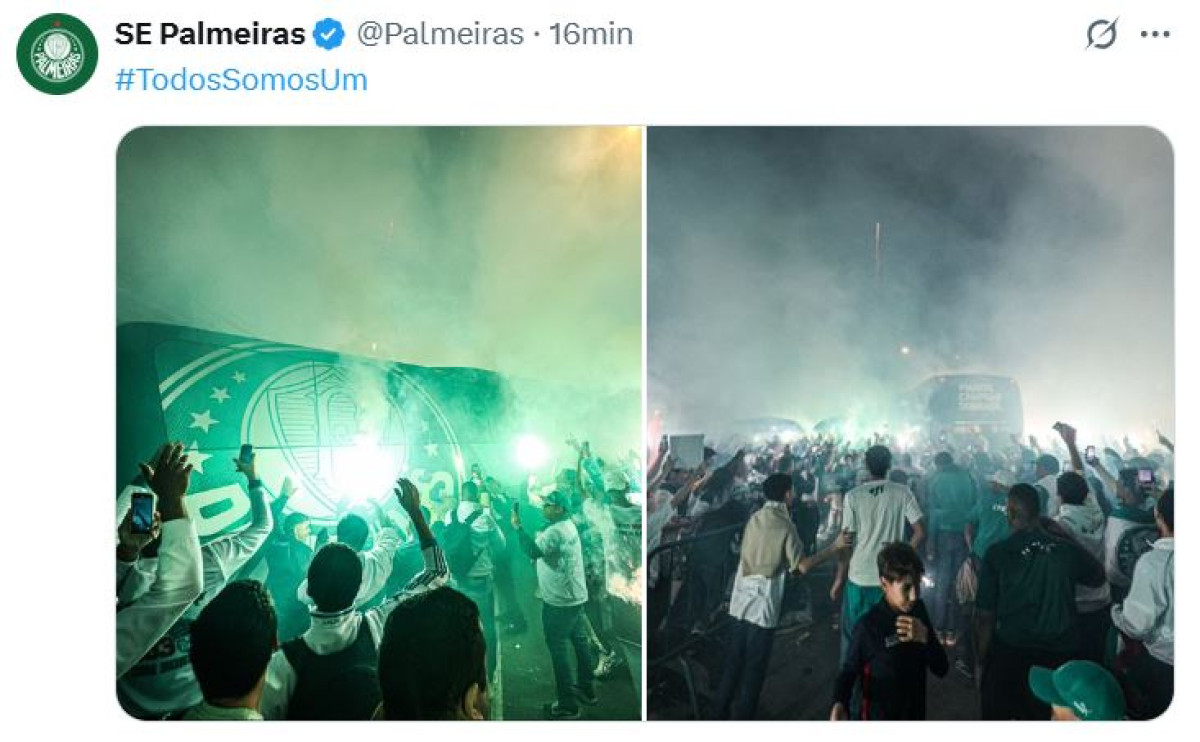Viewport: 1200px width, 742px height.
Task: Click the man in the white shirt in left photo
Action: point(562,595)
